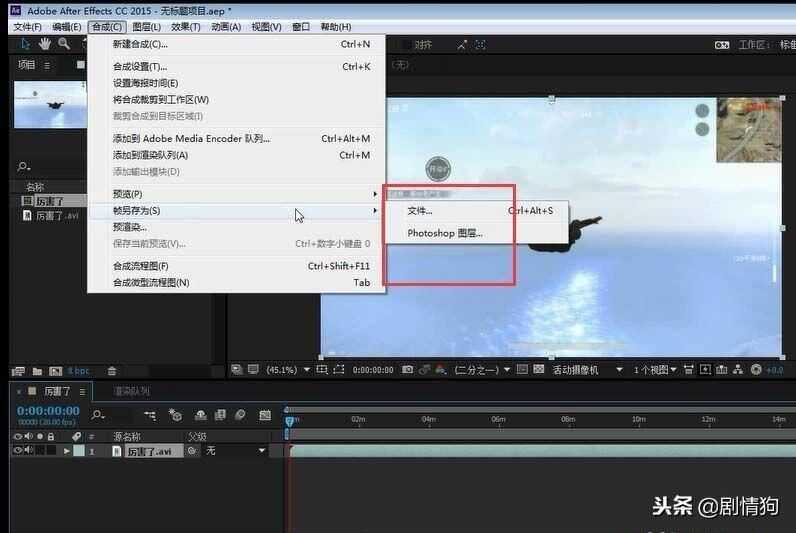Expand the 厉害了.avi layer properties

click(x=67, y=451)
